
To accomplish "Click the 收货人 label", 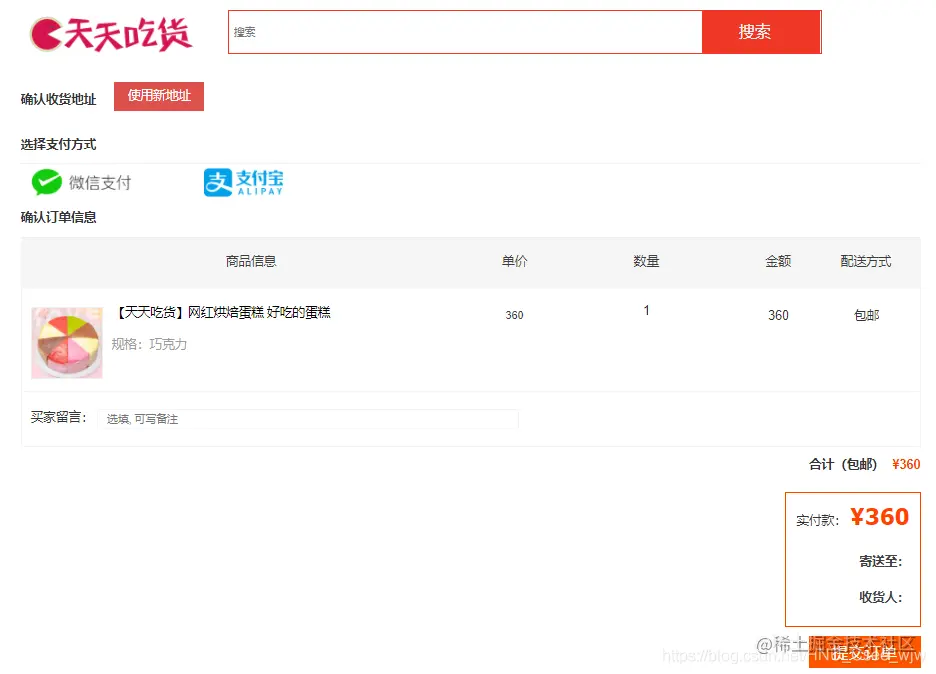I will pyautogui.click(x=880, y=597).
